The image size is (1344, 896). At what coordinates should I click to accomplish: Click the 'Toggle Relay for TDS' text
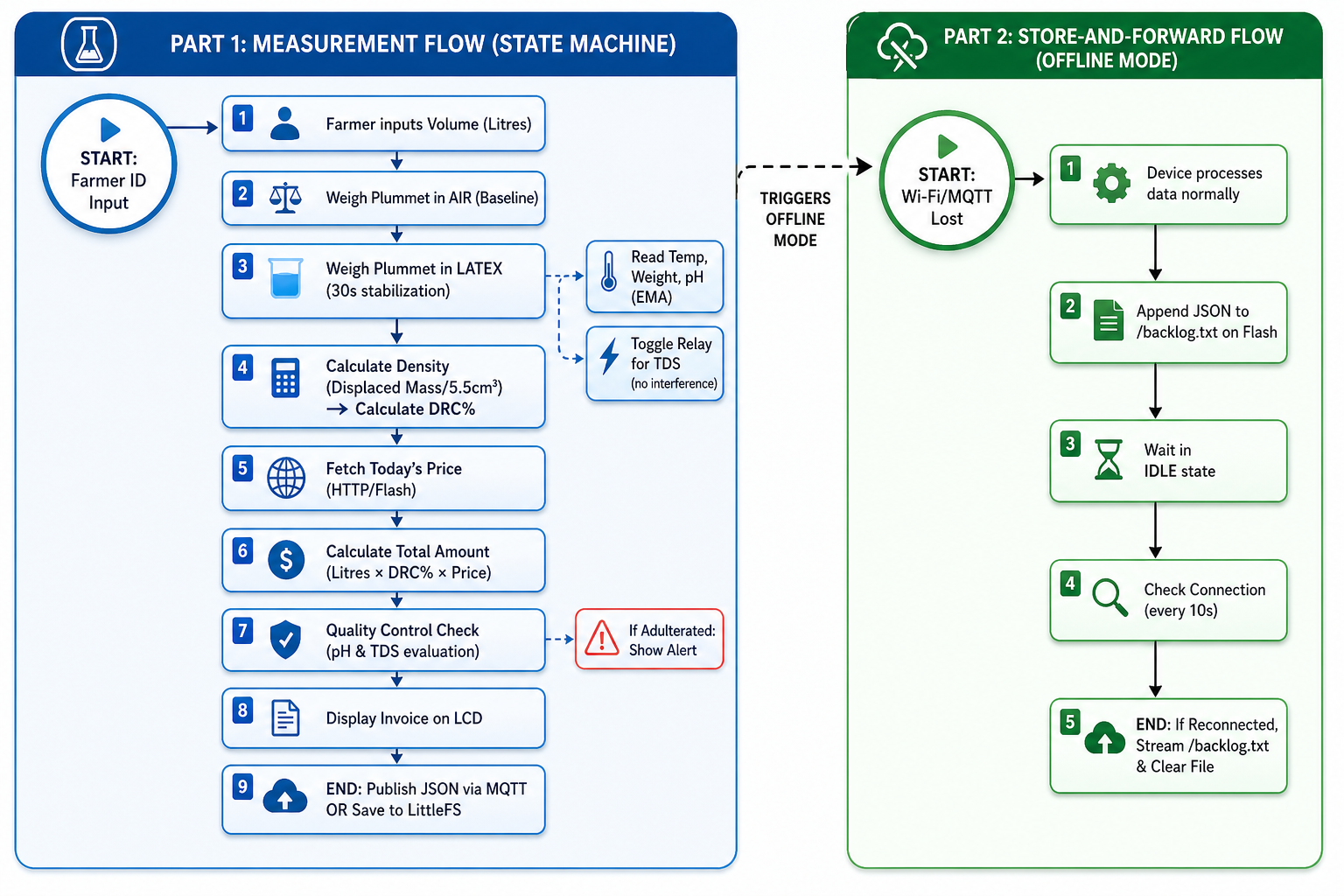[x=672, y=353]
